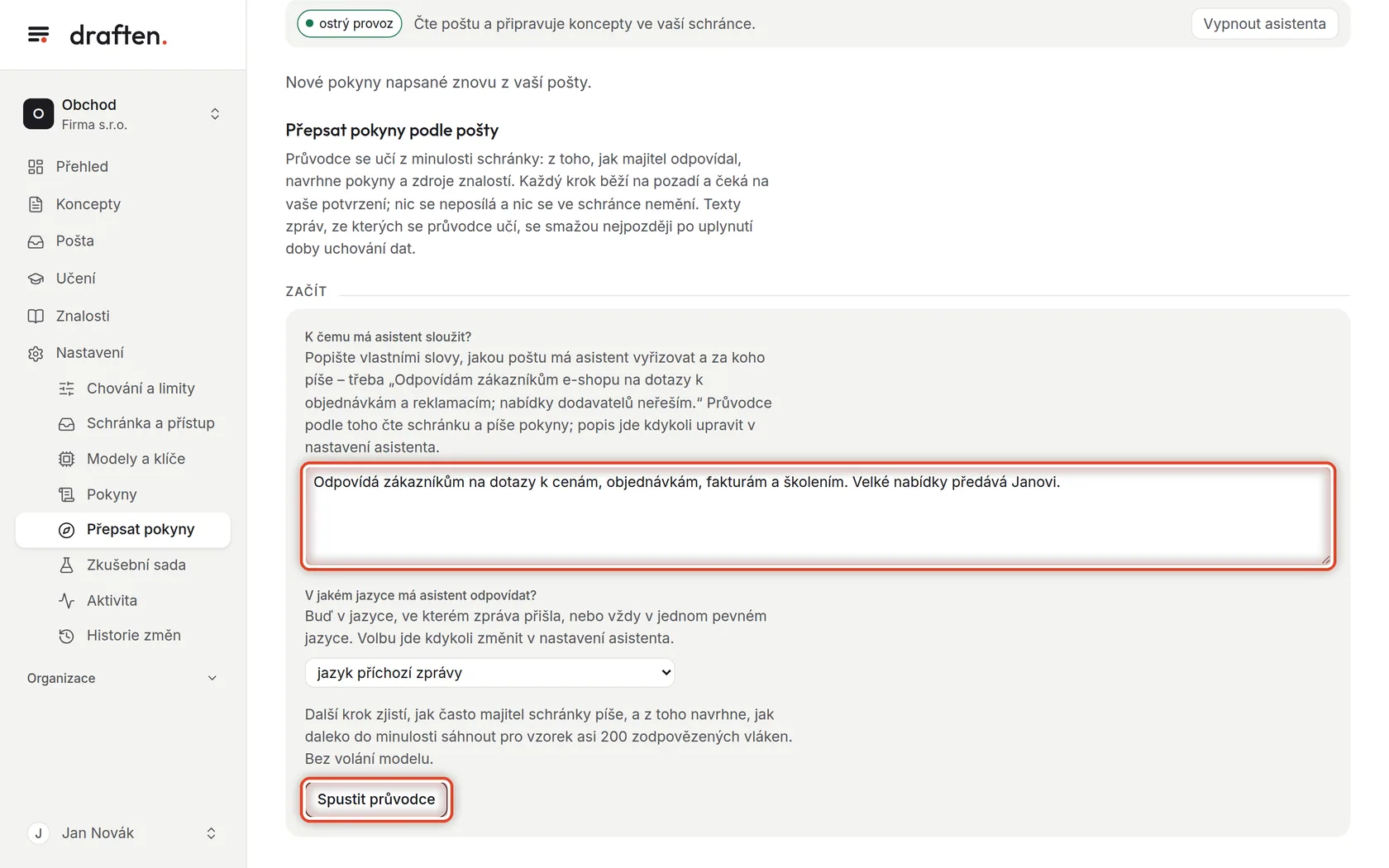The width and height of the screenshot is (1389, 868).
Task: Expand the Obchod workspace switcher
Action: pos(215,114)
